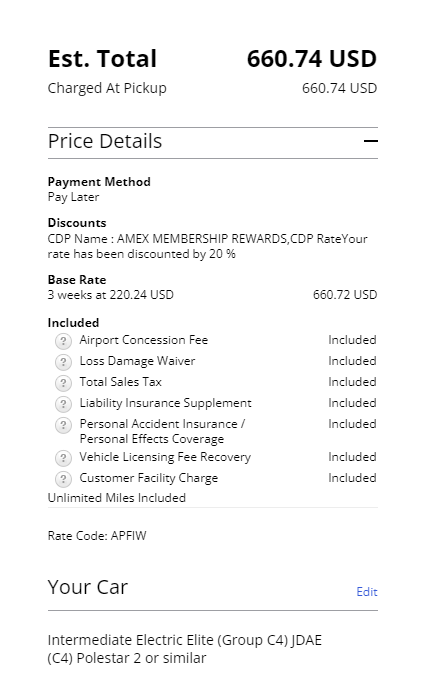Viewport: 447px width, 679px height.
Task: Open help for Airport Concession Fee
Action: (63, 341)
